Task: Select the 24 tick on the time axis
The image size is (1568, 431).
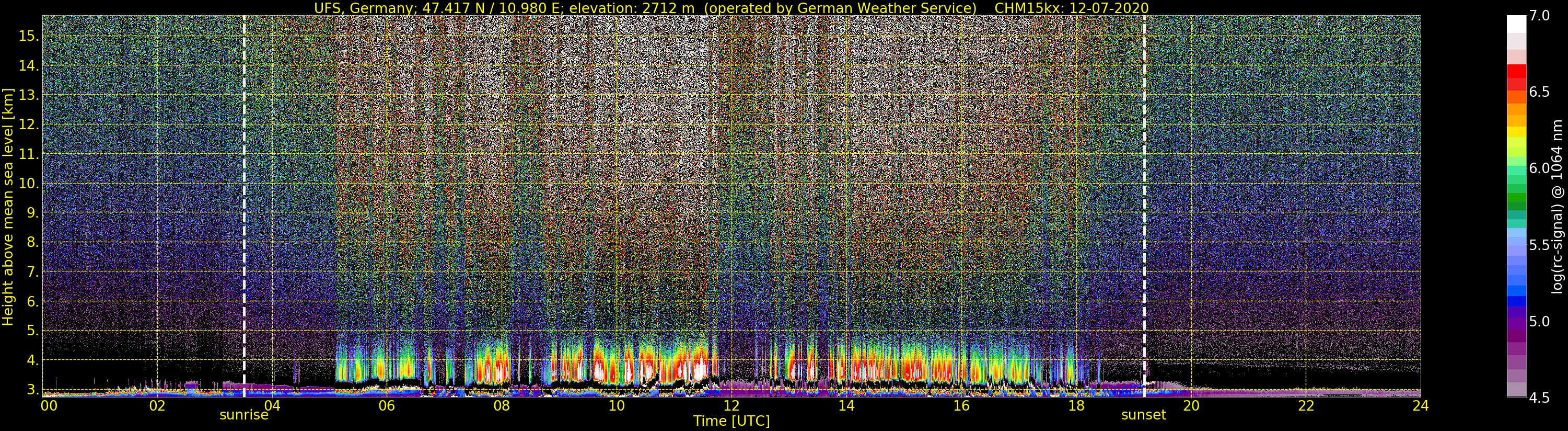Action: (x=1420, y=406)
